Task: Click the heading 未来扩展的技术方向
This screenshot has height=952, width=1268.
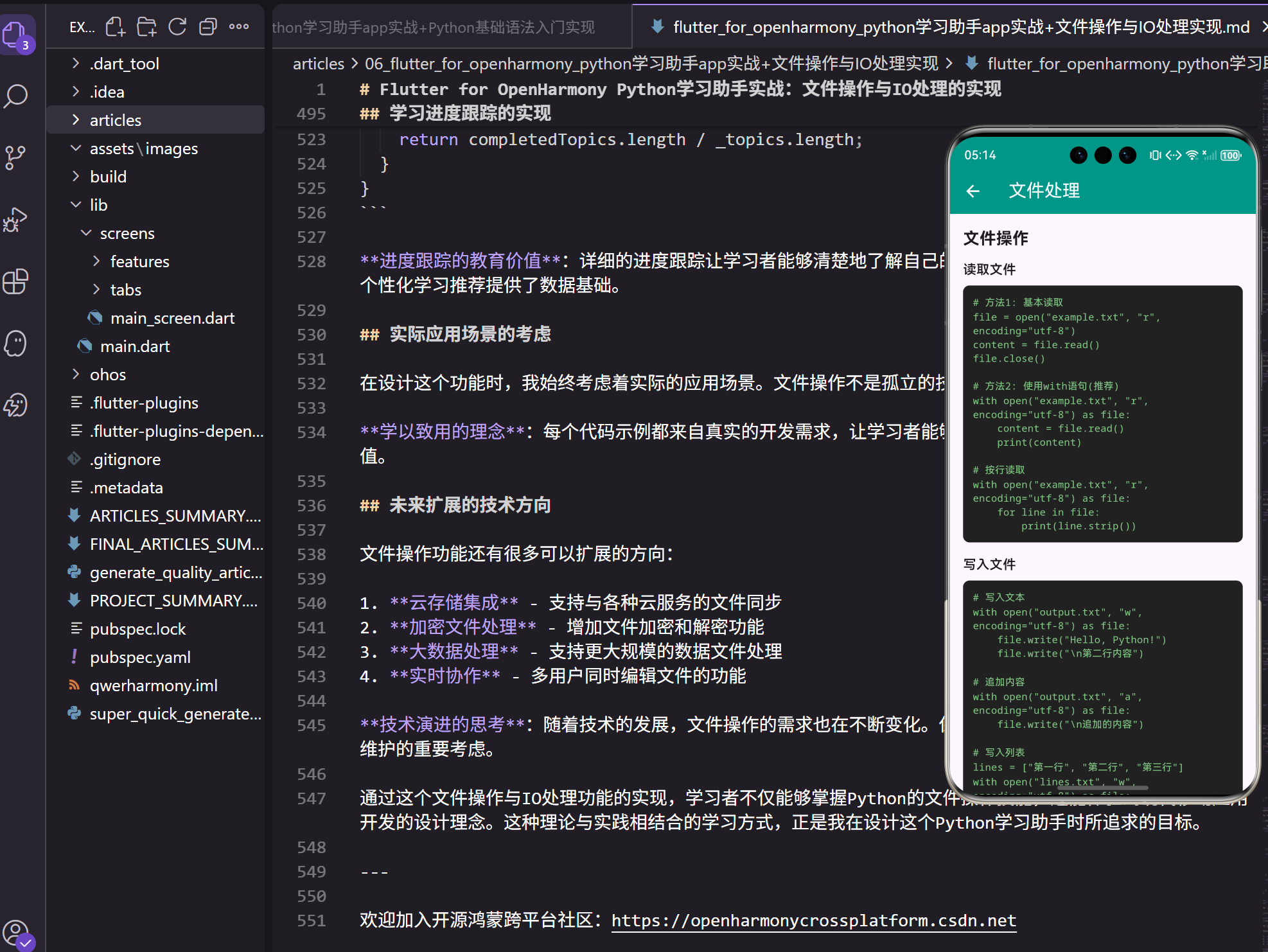Action: (470, 505)
